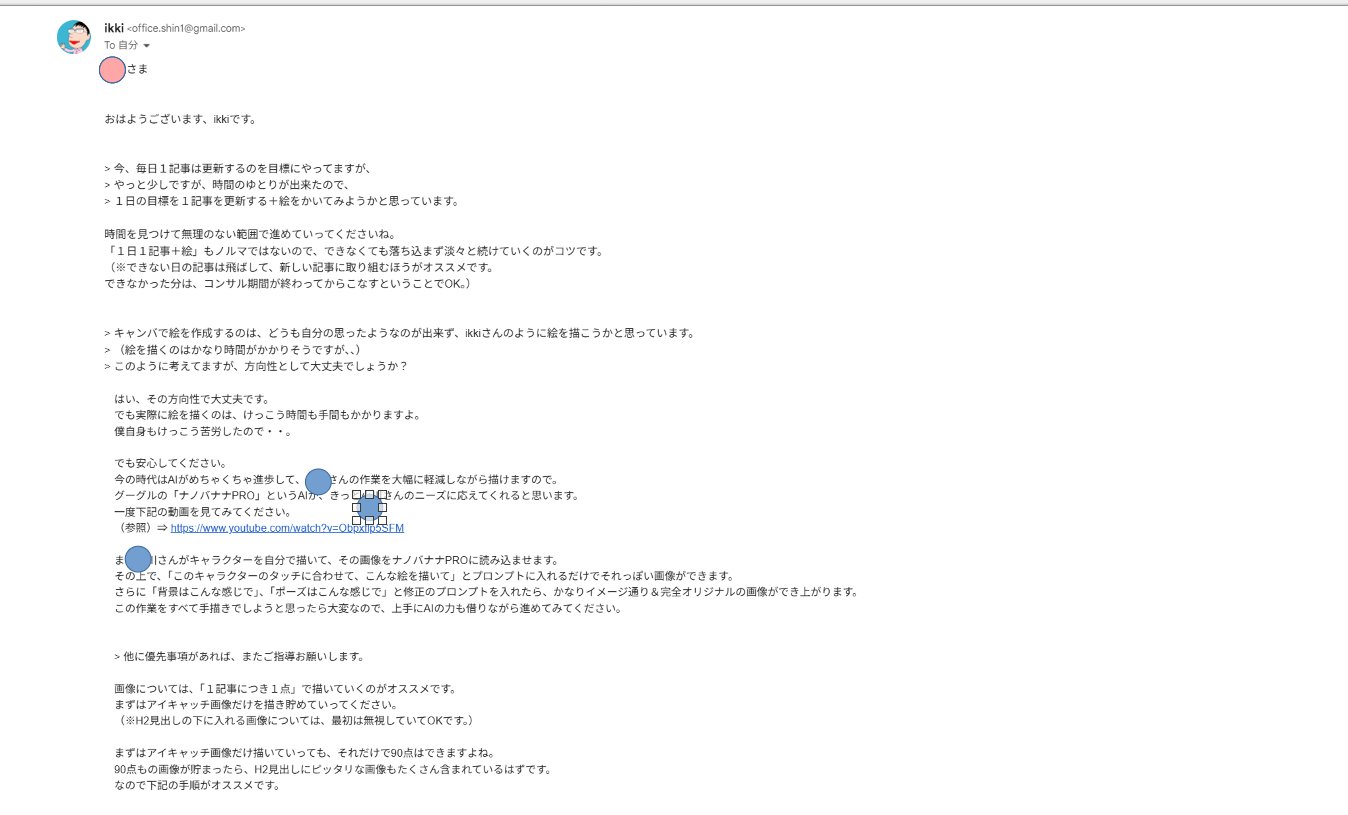Click the greeting line おはようございます、ikkiです。
Screen dimensions: 1348x815
(181, 119)
